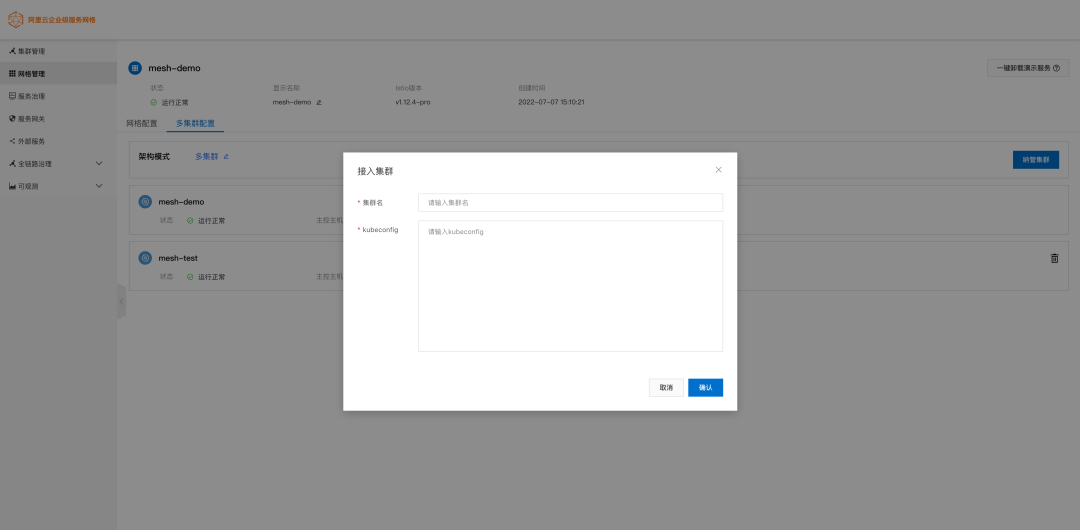Click the 可观测 sidebar item
The image size is (1080, 530).
58,186
